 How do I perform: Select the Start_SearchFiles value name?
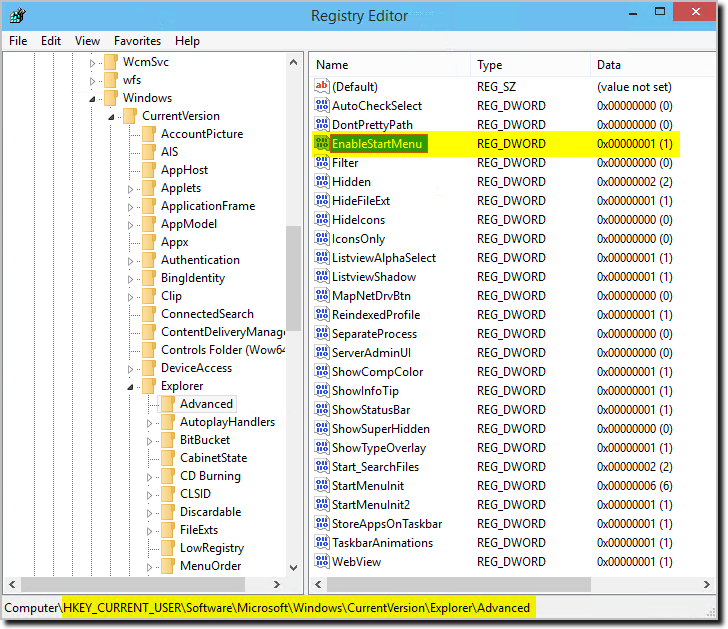coord(375,467)
